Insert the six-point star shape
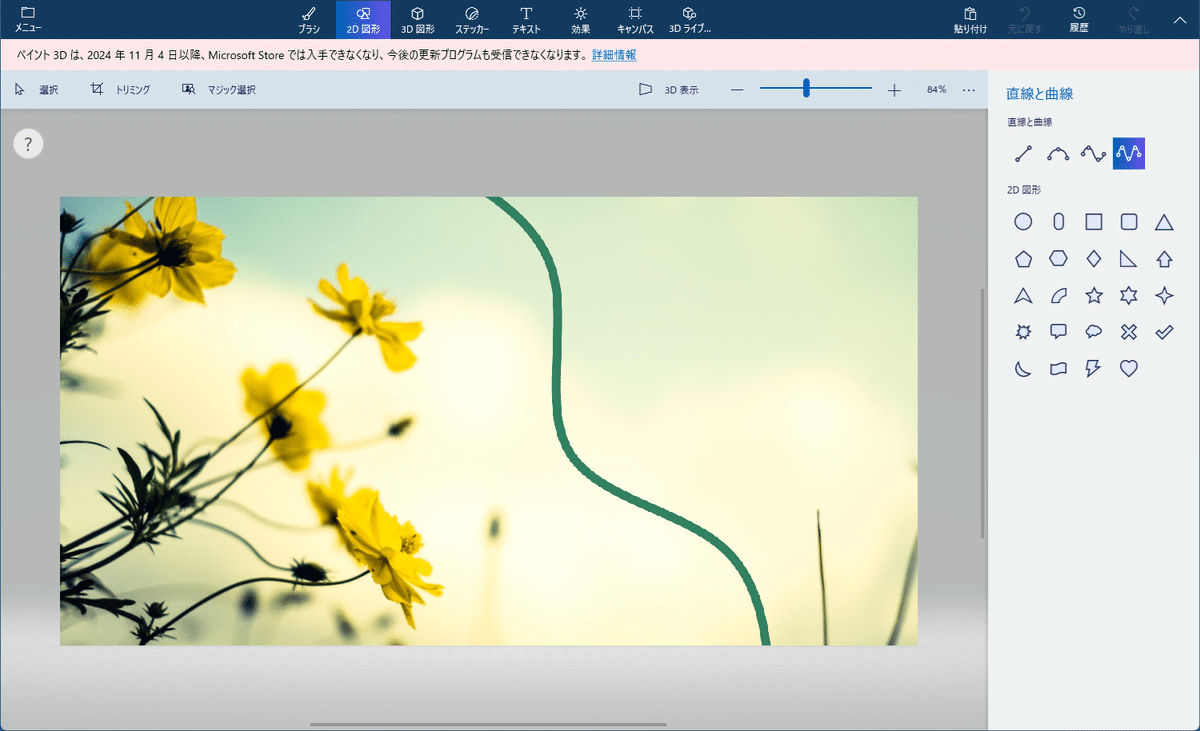The image size is (1200, 731). (1129, 295)
